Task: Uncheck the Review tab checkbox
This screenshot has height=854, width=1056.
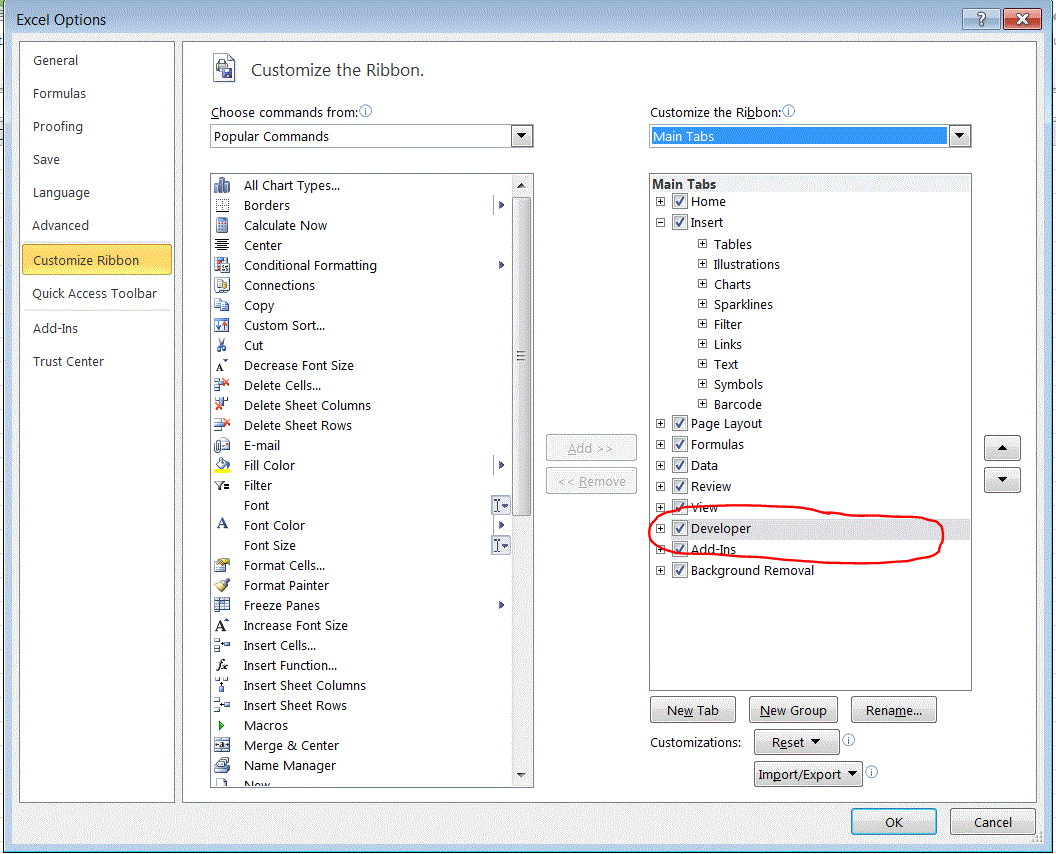Action: (x=680, y=486)
